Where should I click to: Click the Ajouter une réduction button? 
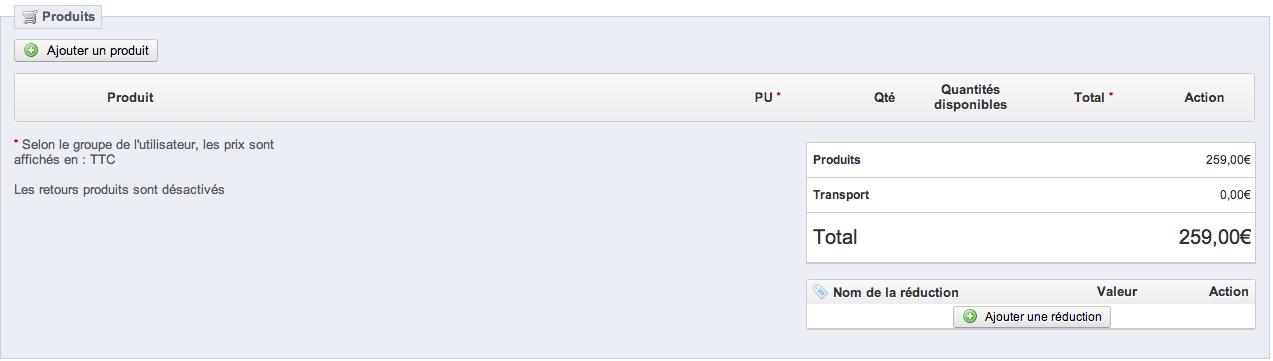[1032, 317]
